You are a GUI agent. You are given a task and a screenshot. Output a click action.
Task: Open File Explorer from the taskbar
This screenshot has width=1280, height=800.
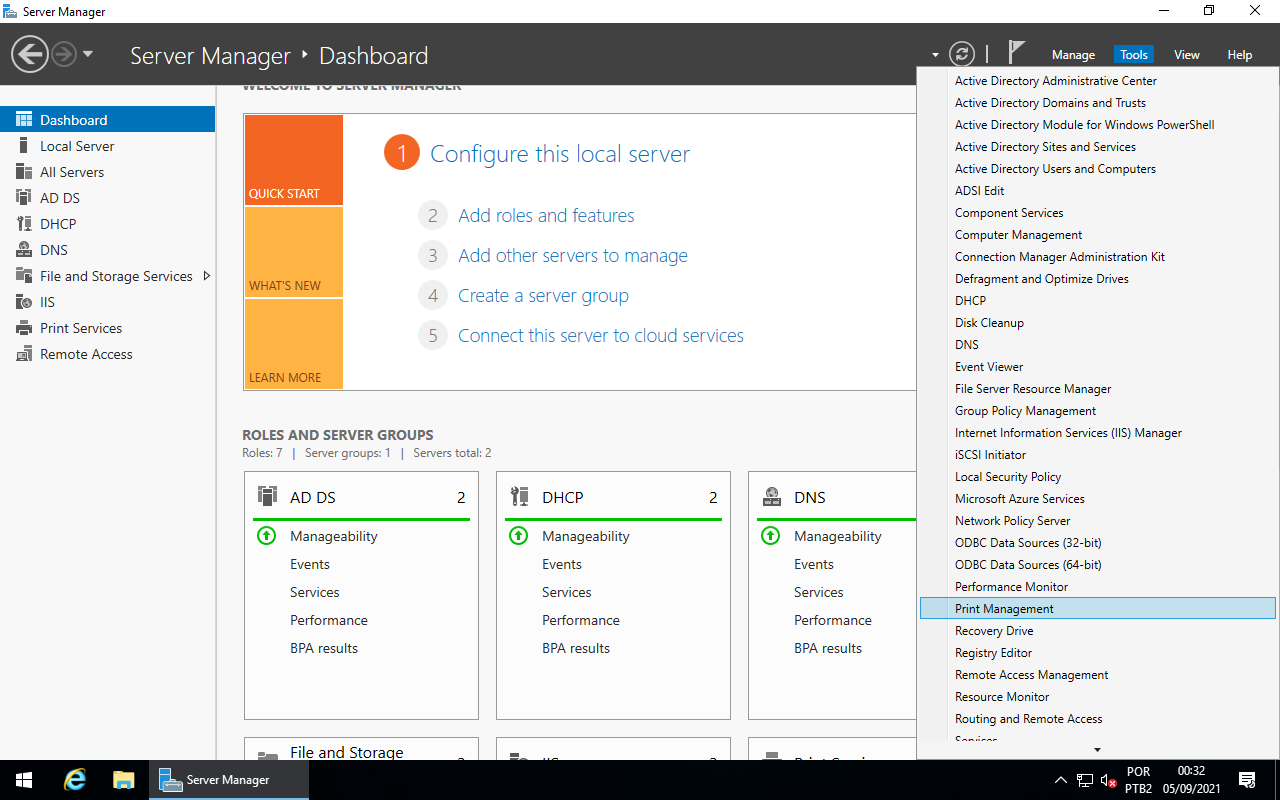coord(123,780)
